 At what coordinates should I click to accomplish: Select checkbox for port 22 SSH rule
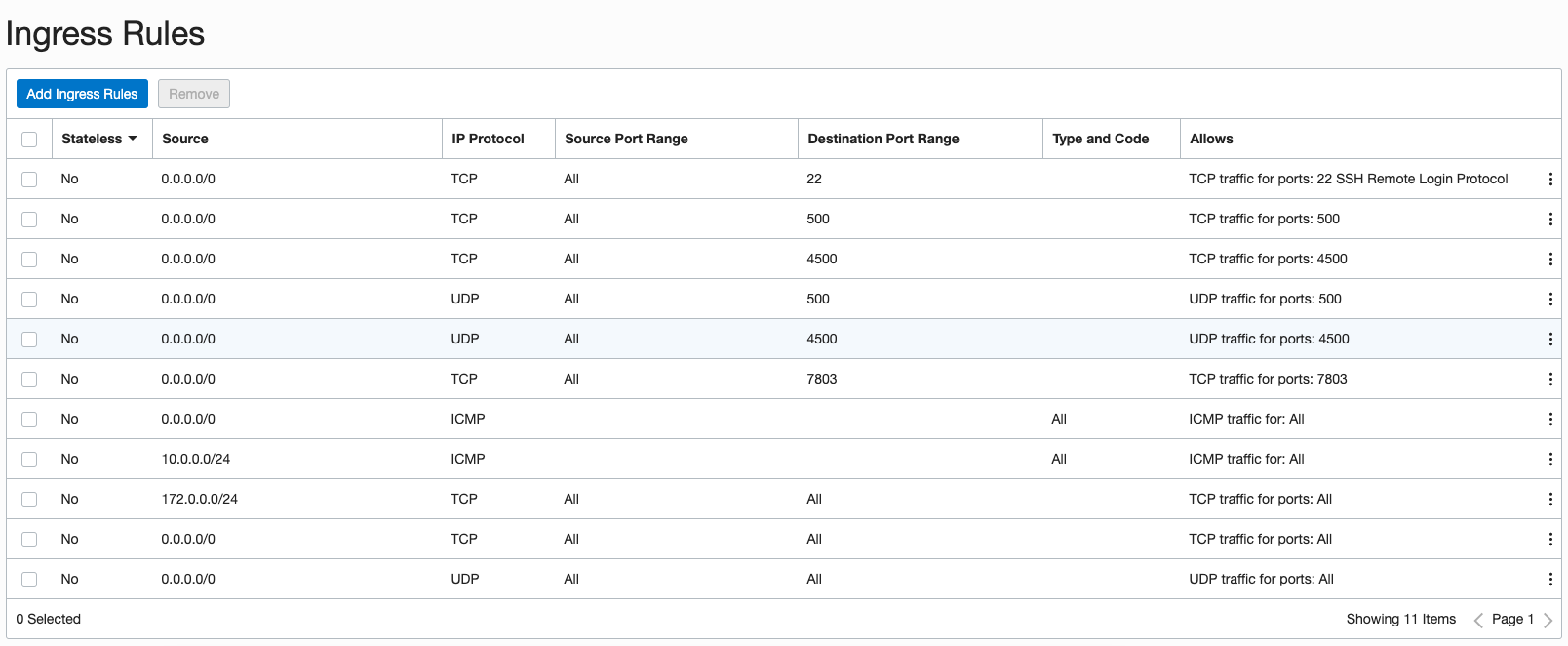pyautogui.click(x=29, y=180)
